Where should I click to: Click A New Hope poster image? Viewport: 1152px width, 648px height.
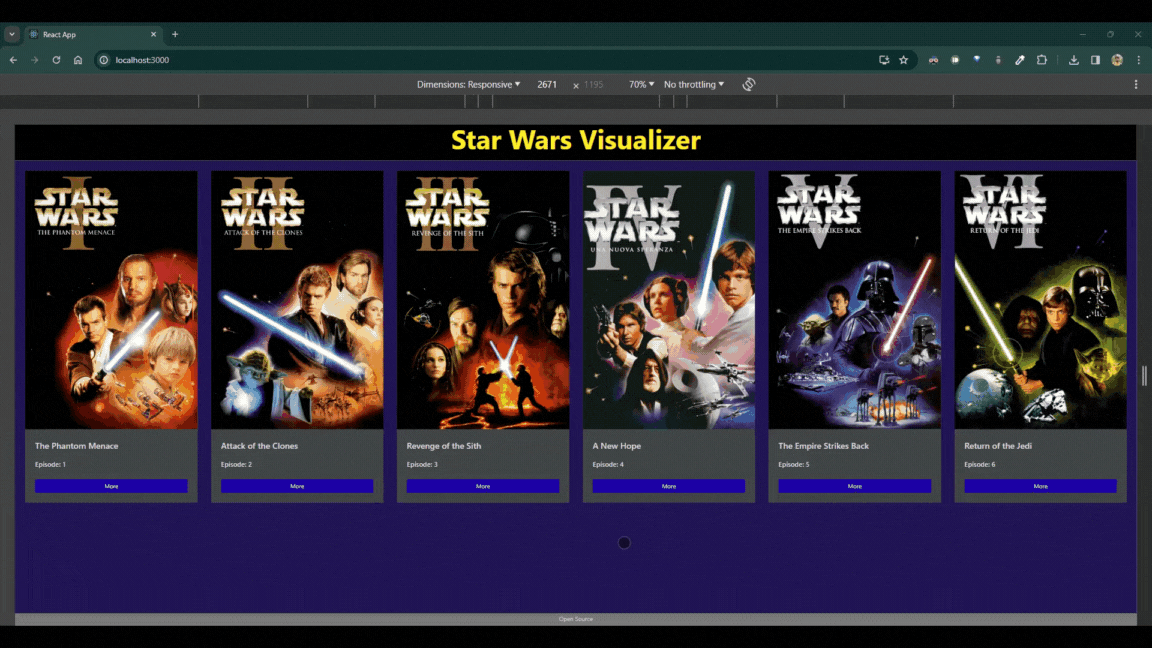click(669, 300)
